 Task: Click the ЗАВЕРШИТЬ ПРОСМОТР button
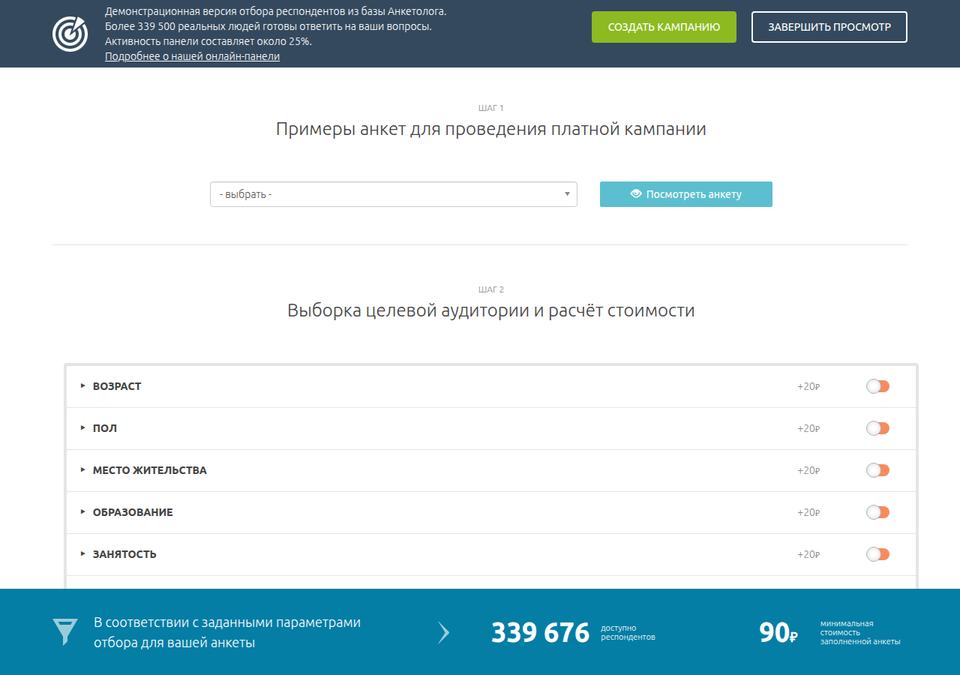[x=829, y=27]
